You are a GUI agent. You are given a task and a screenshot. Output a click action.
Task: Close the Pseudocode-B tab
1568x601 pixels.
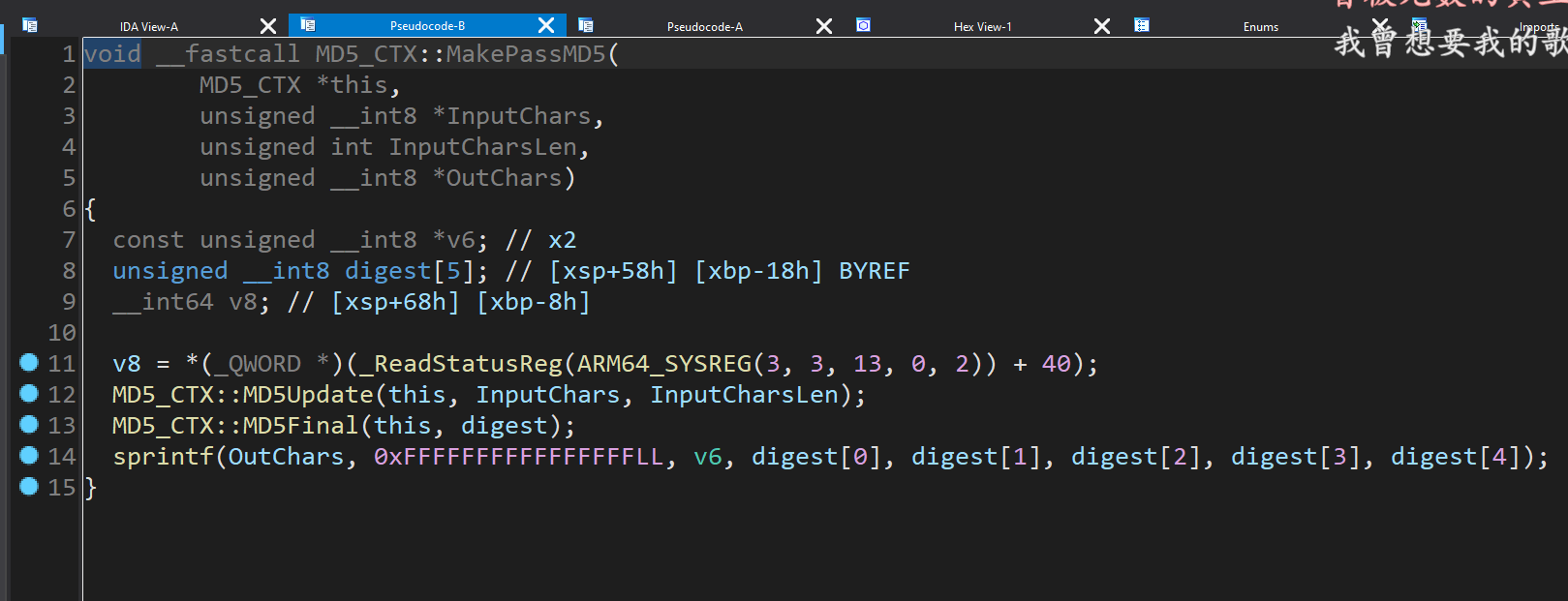546,26
